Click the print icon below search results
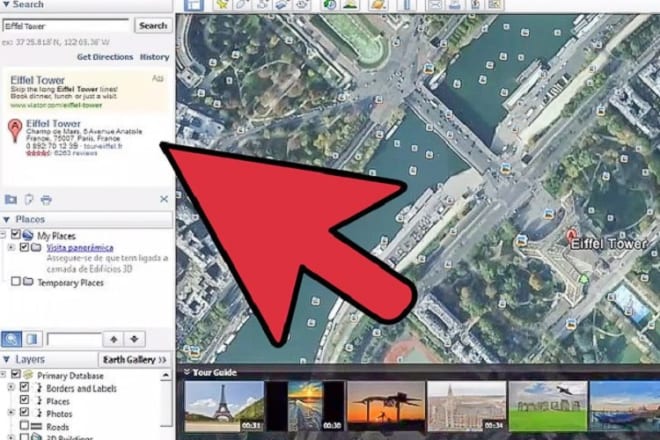660x440 pixels. [x=46, y=199]
